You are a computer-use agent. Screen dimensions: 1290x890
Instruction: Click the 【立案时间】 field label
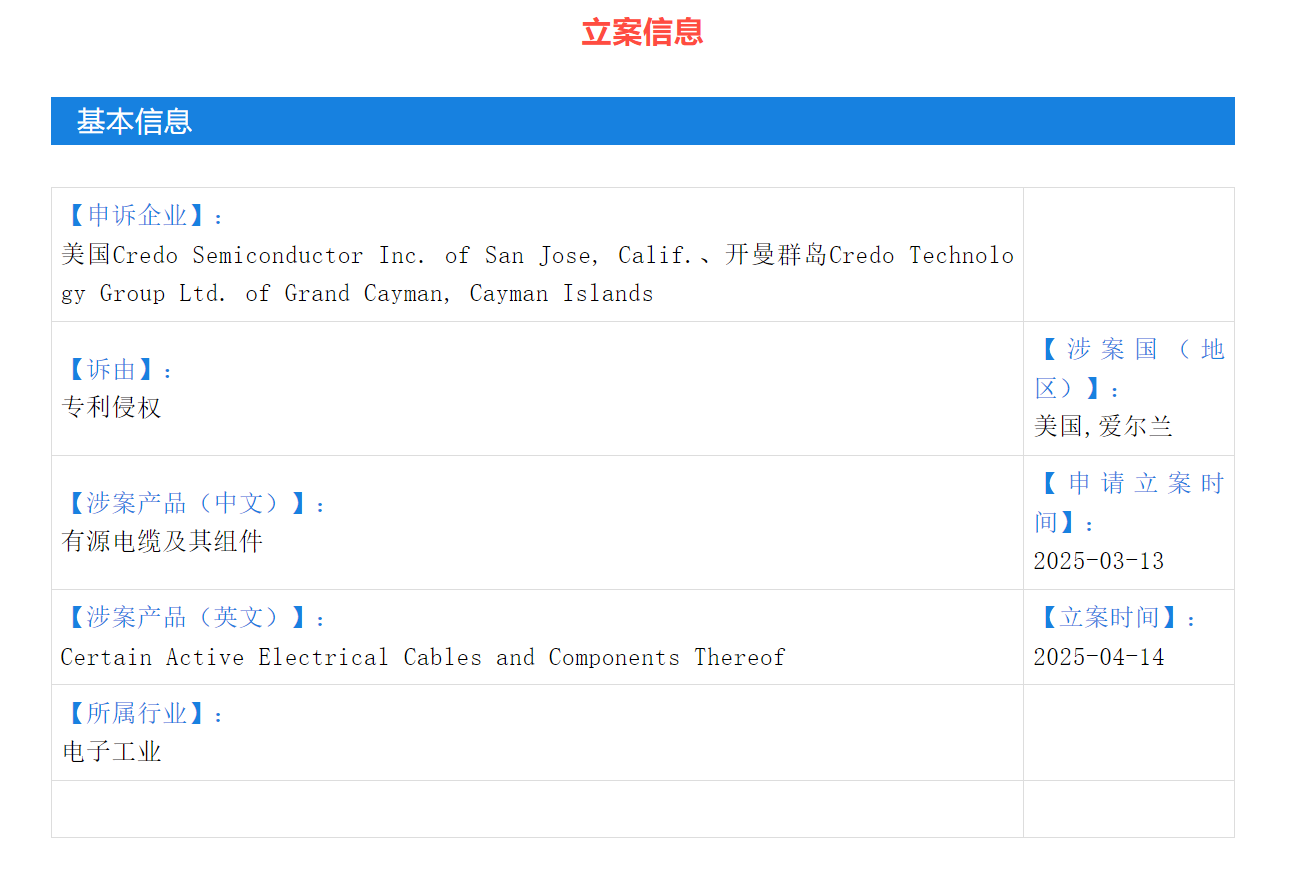[x=1115, y=618]
